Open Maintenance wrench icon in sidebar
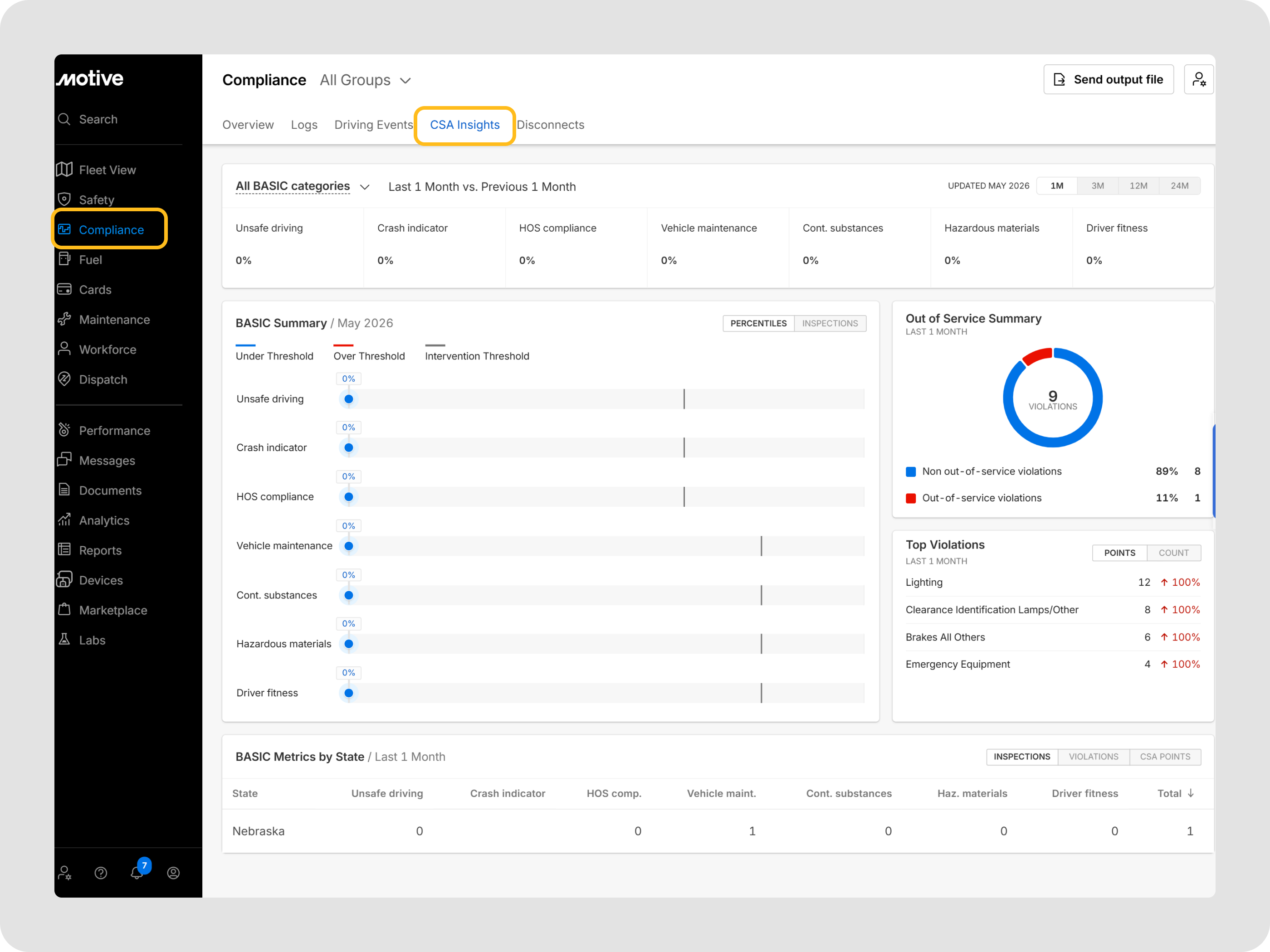 coord(64,319)
